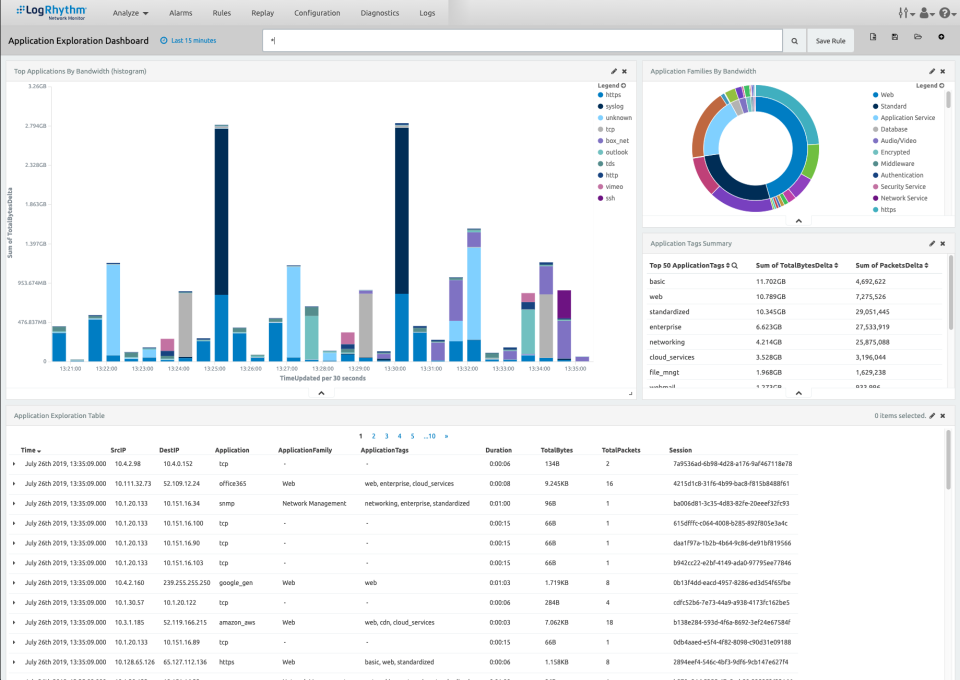
Task: Click the add panel plus icon
Action: pyautogui.click(x=941, y=37)
